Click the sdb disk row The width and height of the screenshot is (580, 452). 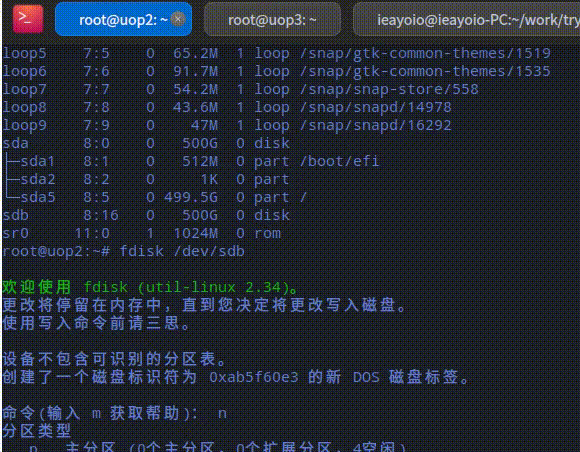(146, 215)
